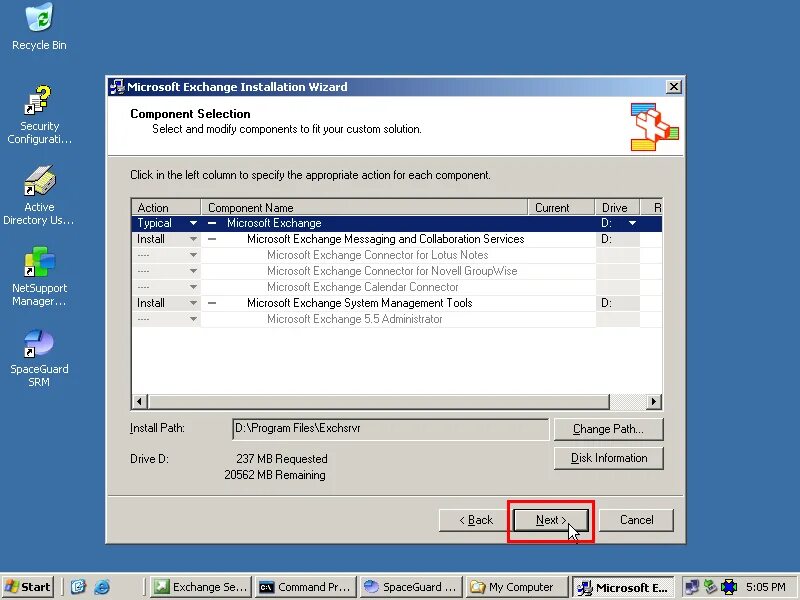
Task: Open Action dropdown for Calendar Connector
Action: 193,287
